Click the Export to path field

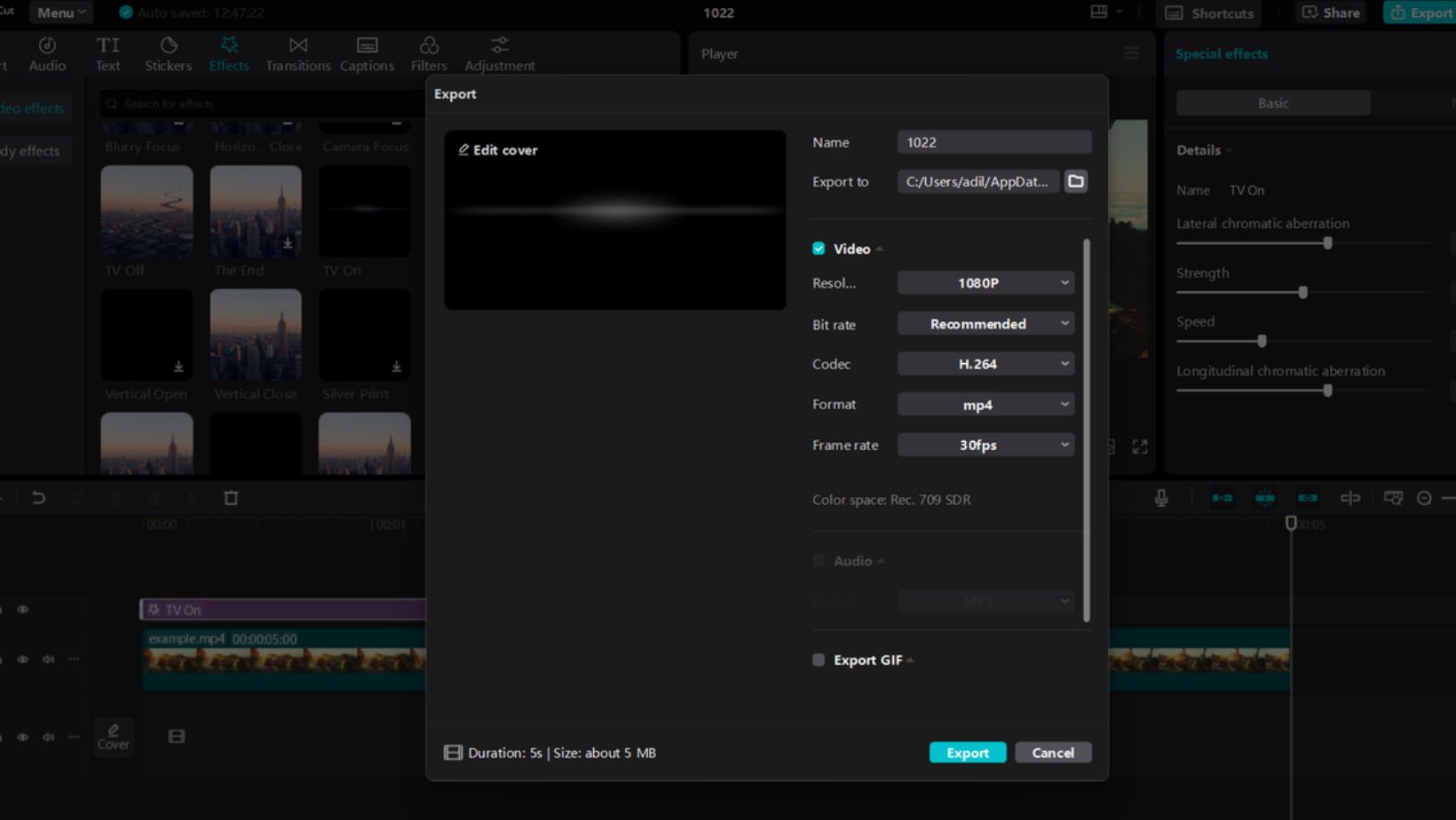tap(977, 181)
